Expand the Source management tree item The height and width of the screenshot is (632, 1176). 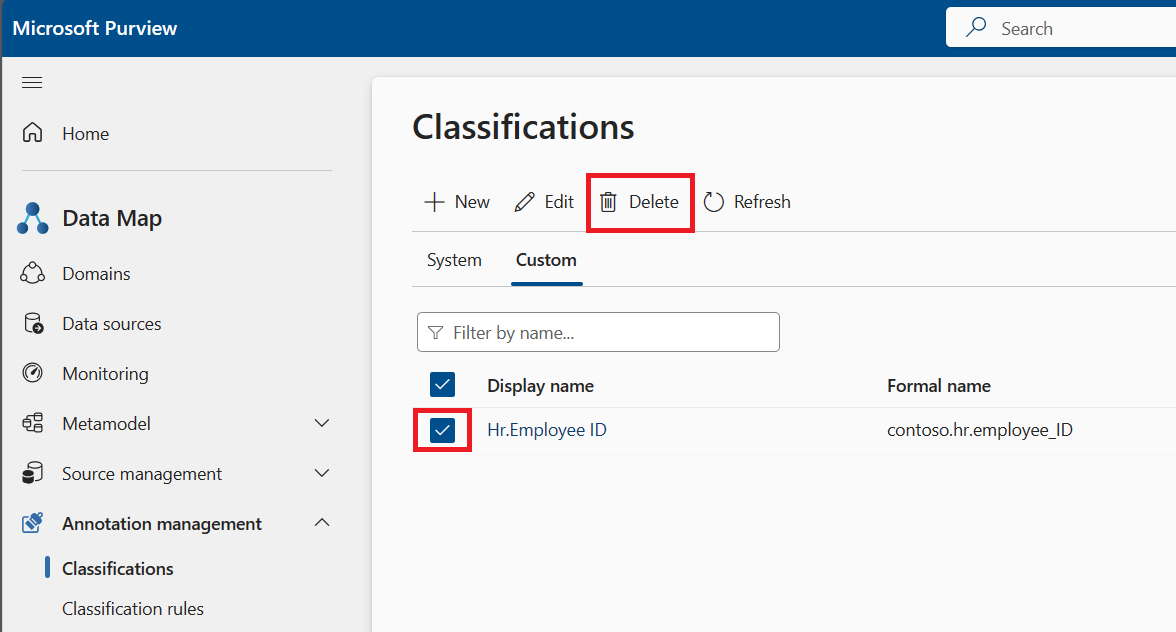(321, 473)
